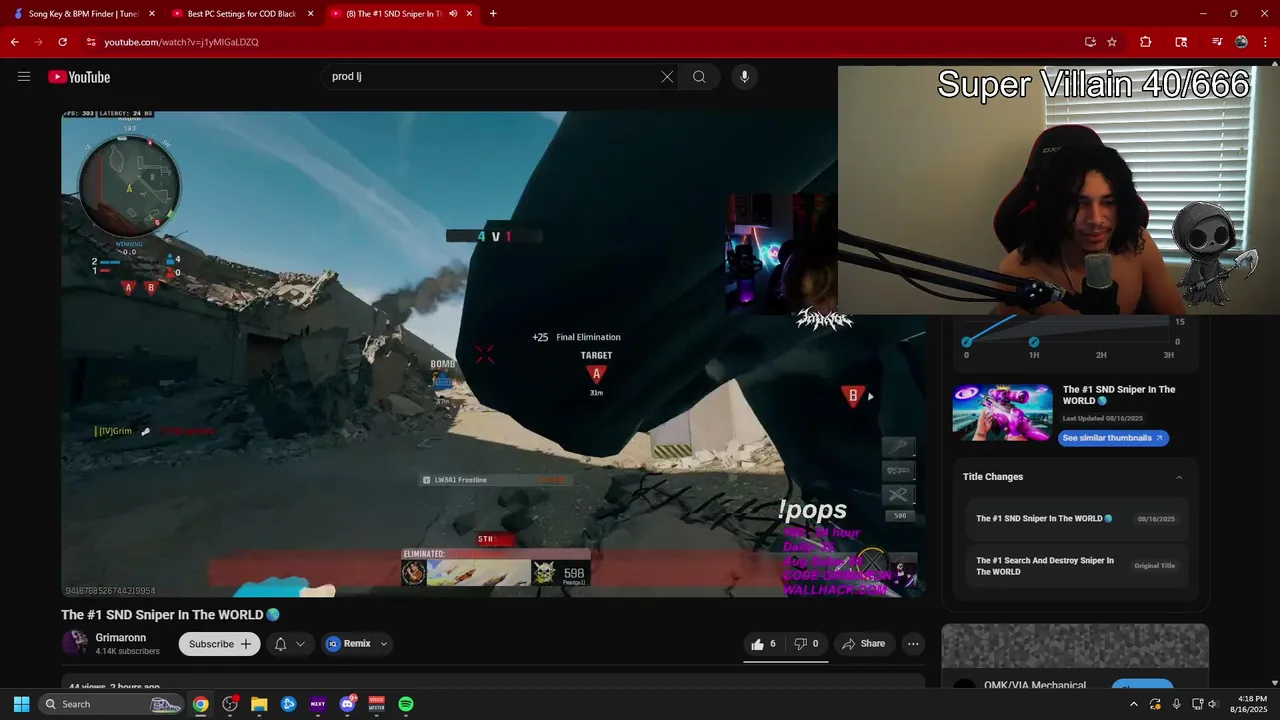1280x720 pixels.
Task: Clear the search query with X
Action: click(667, 77)
